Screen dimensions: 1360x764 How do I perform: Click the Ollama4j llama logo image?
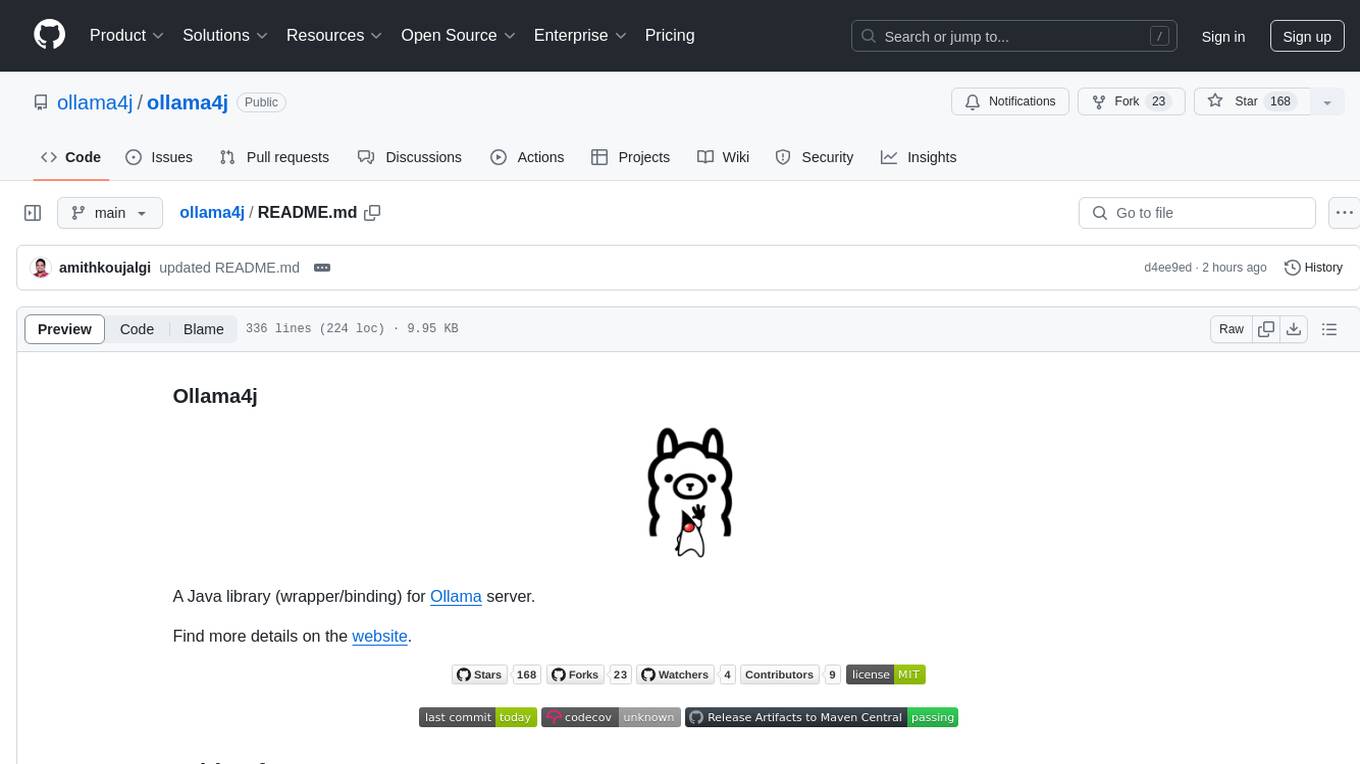(690, 492)
